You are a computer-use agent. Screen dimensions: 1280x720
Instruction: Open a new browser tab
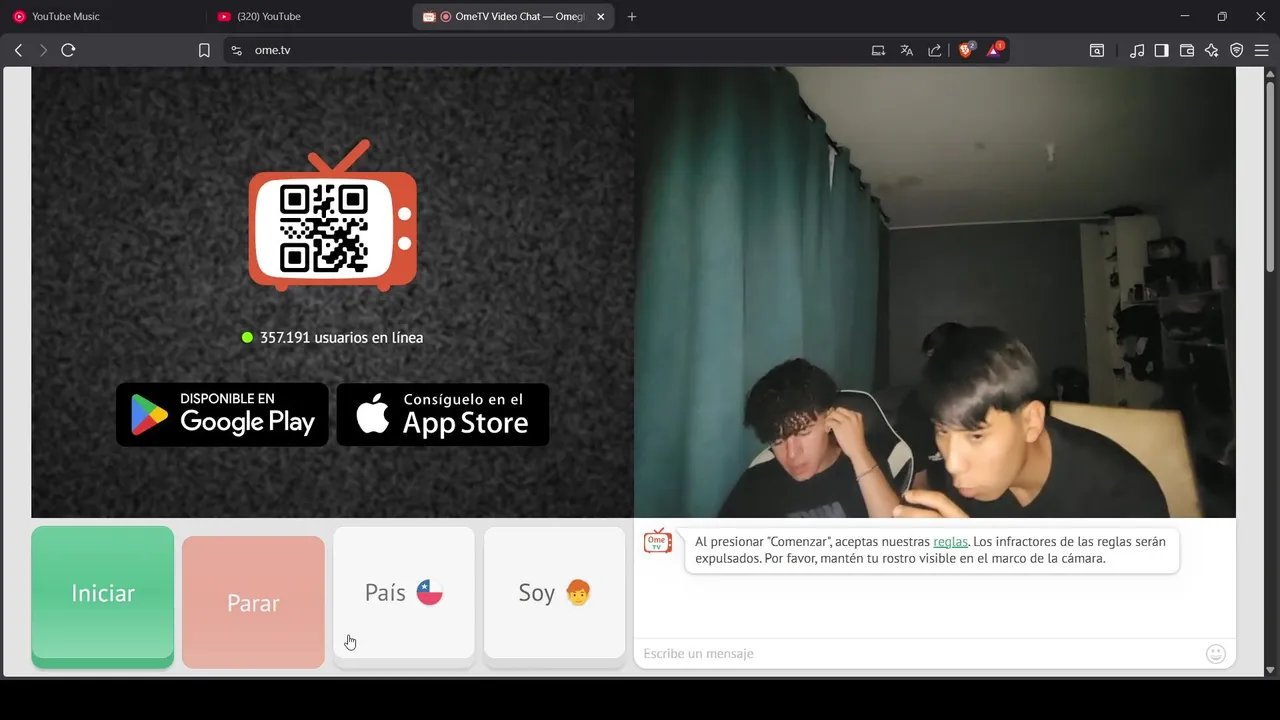[631, 16]
